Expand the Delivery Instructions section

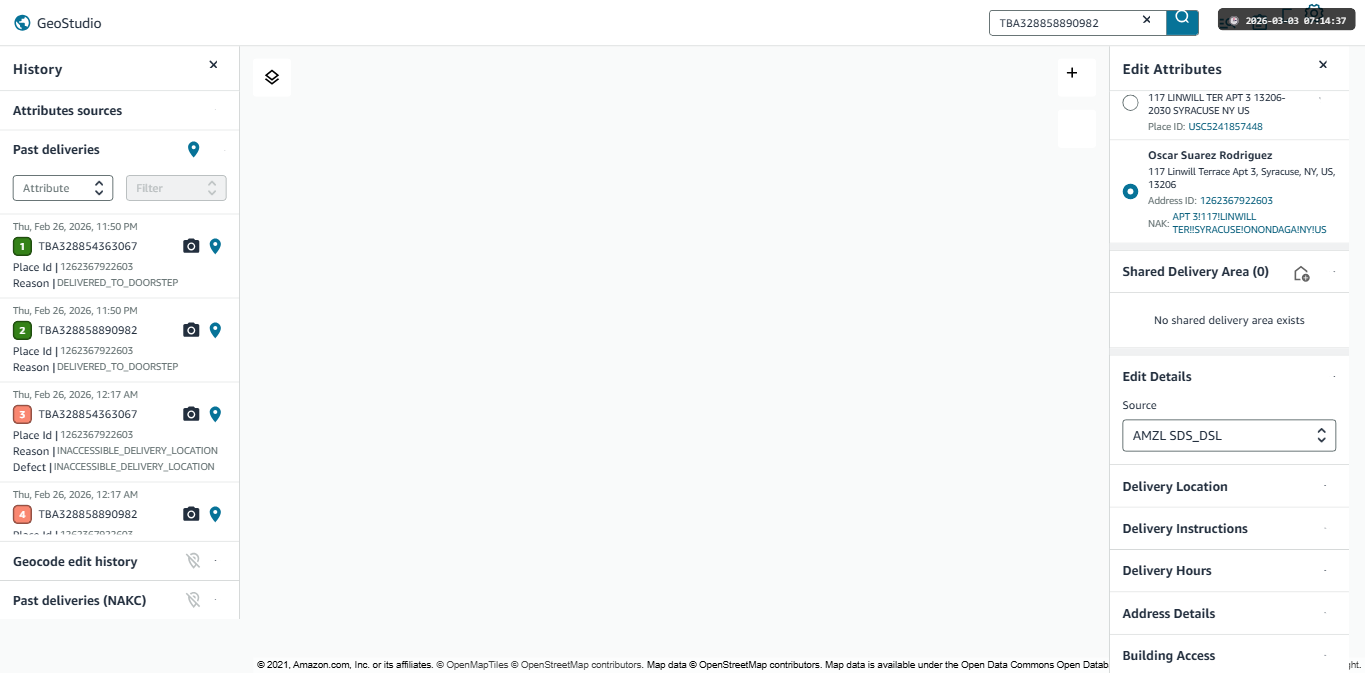click(x=1229, y=528)
